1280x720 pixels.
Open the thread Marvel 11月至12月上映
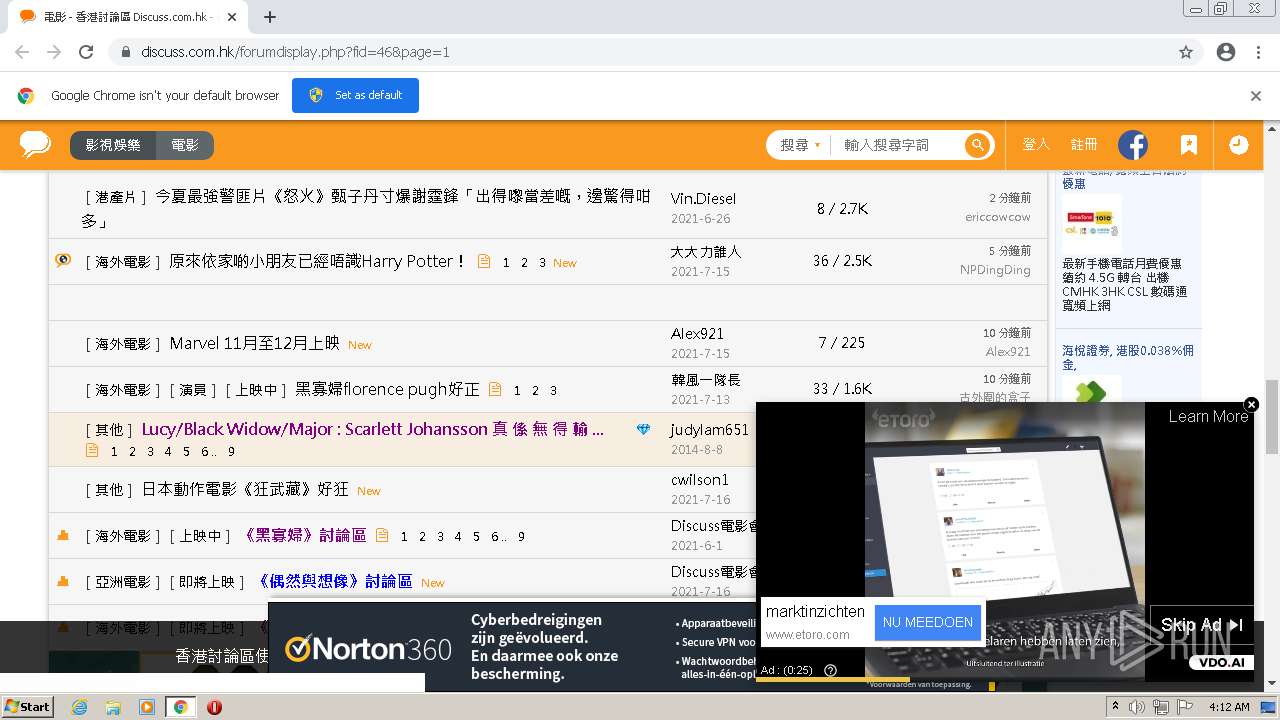tap(255, 343)
